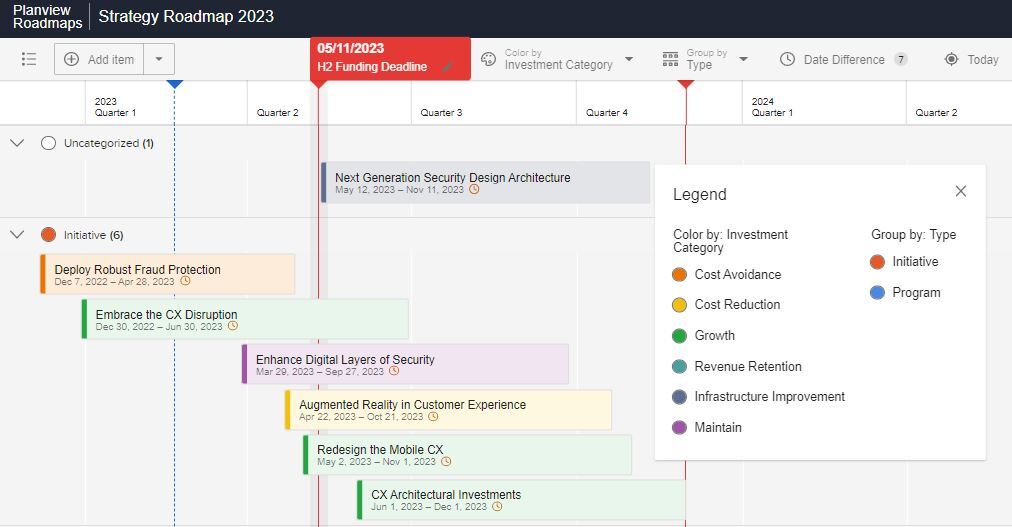Select the Uncategorized group circle
This screenshot has width=1012, height=527.
coord(48,143)
